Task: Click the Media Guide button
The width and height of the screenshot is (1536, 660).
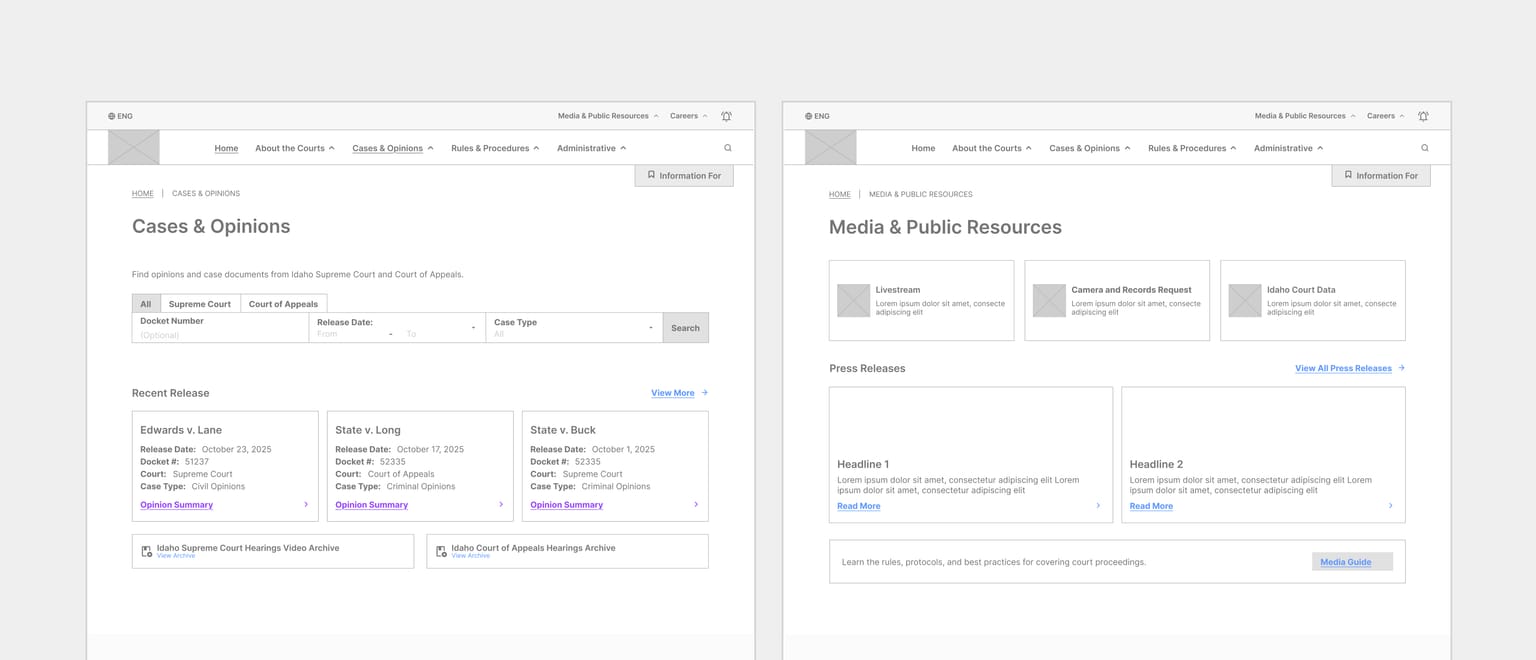Action: (1352, 562)
